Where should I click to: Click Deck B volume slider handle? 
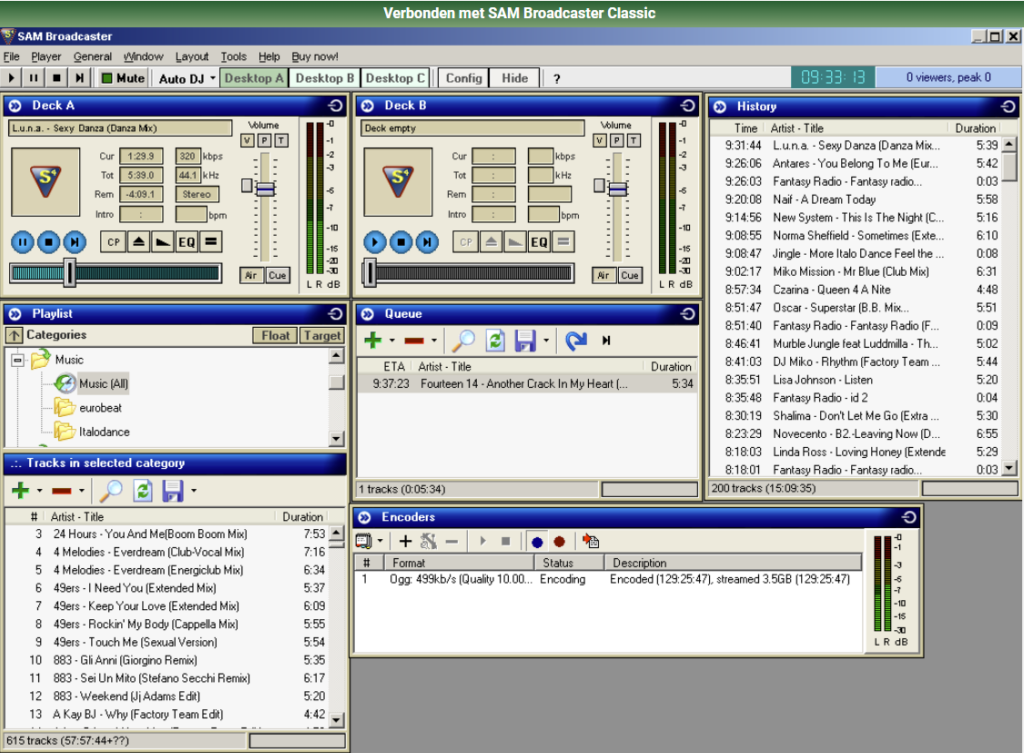coord(618,189)
